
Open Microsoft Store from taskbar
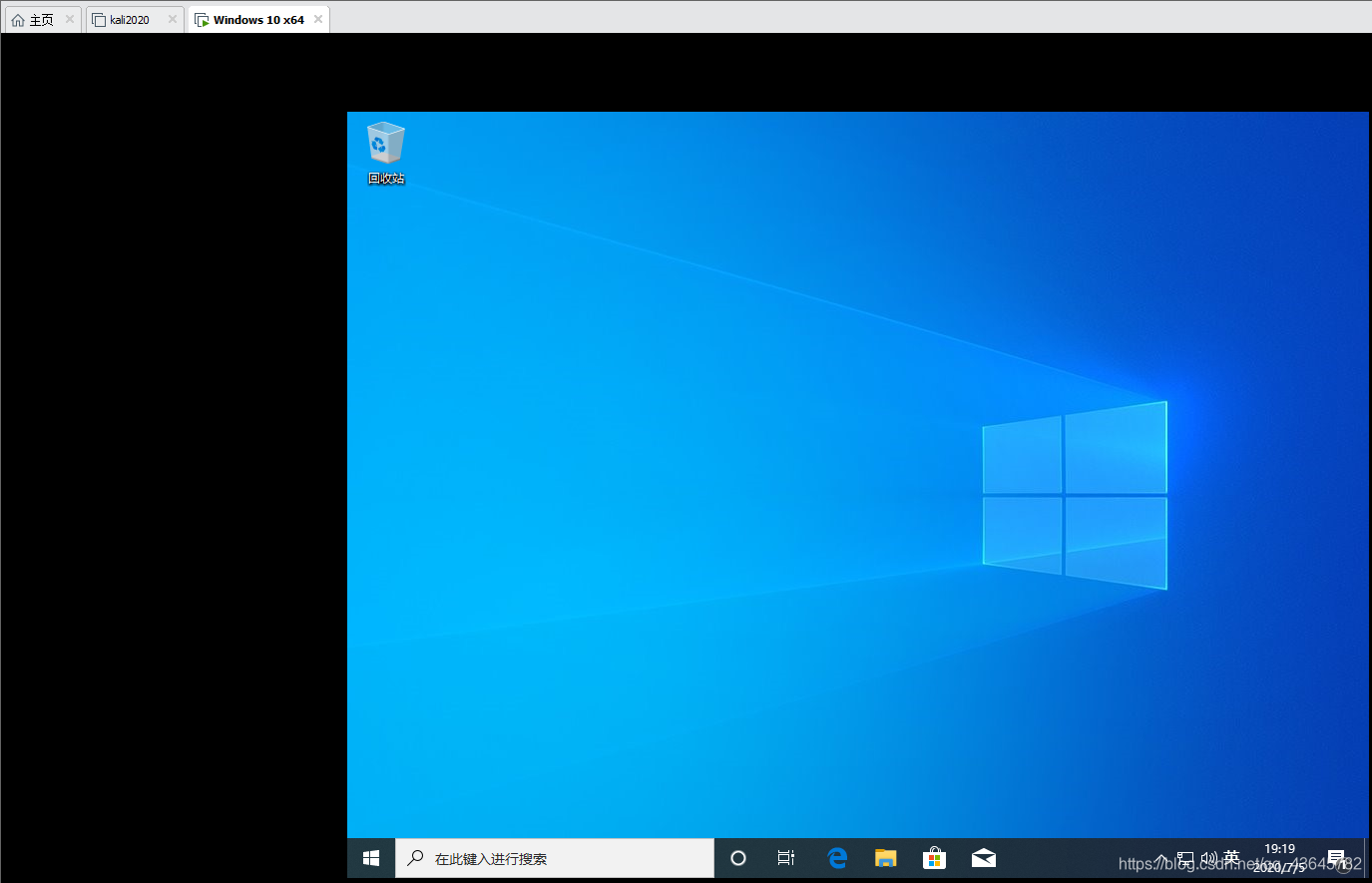934,858
